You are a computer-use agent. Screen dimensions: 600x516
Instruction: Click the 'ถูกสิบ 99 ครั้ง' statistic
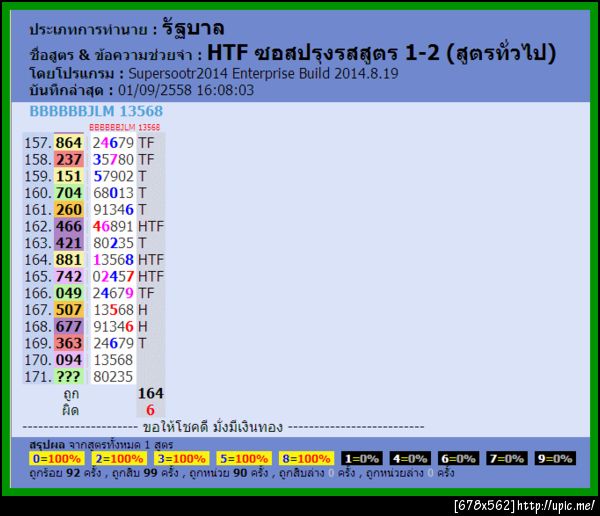(145, 473)
